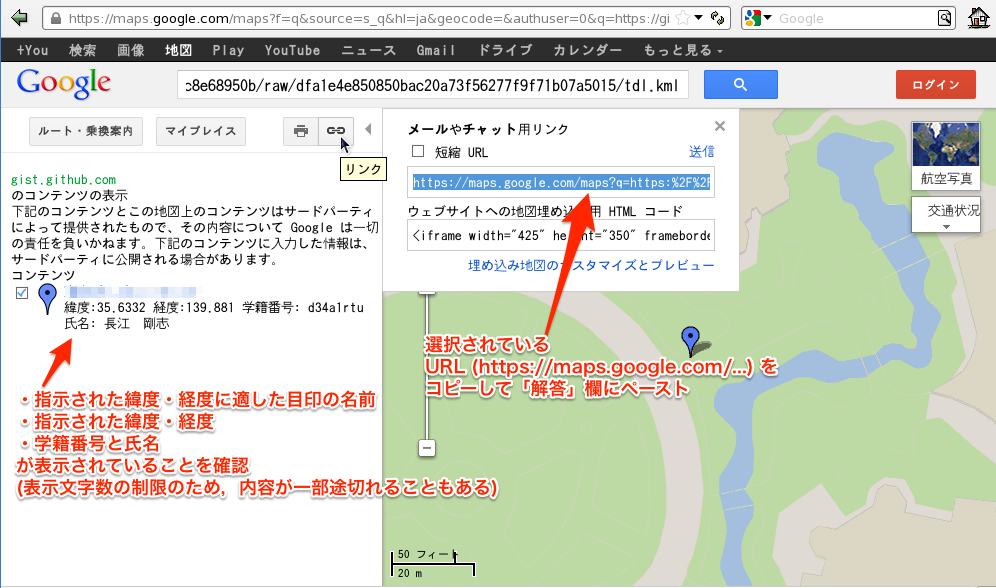Screen dimensions: 996x588
Task: Open Play in Google bar
Action: (228, 50)
